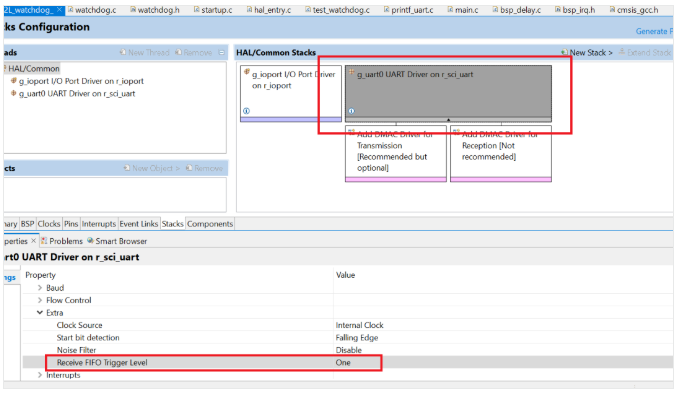Screen dimensions: 678x397
Task: Switch to Pins configuration tab
Action: tap(71, 224)
